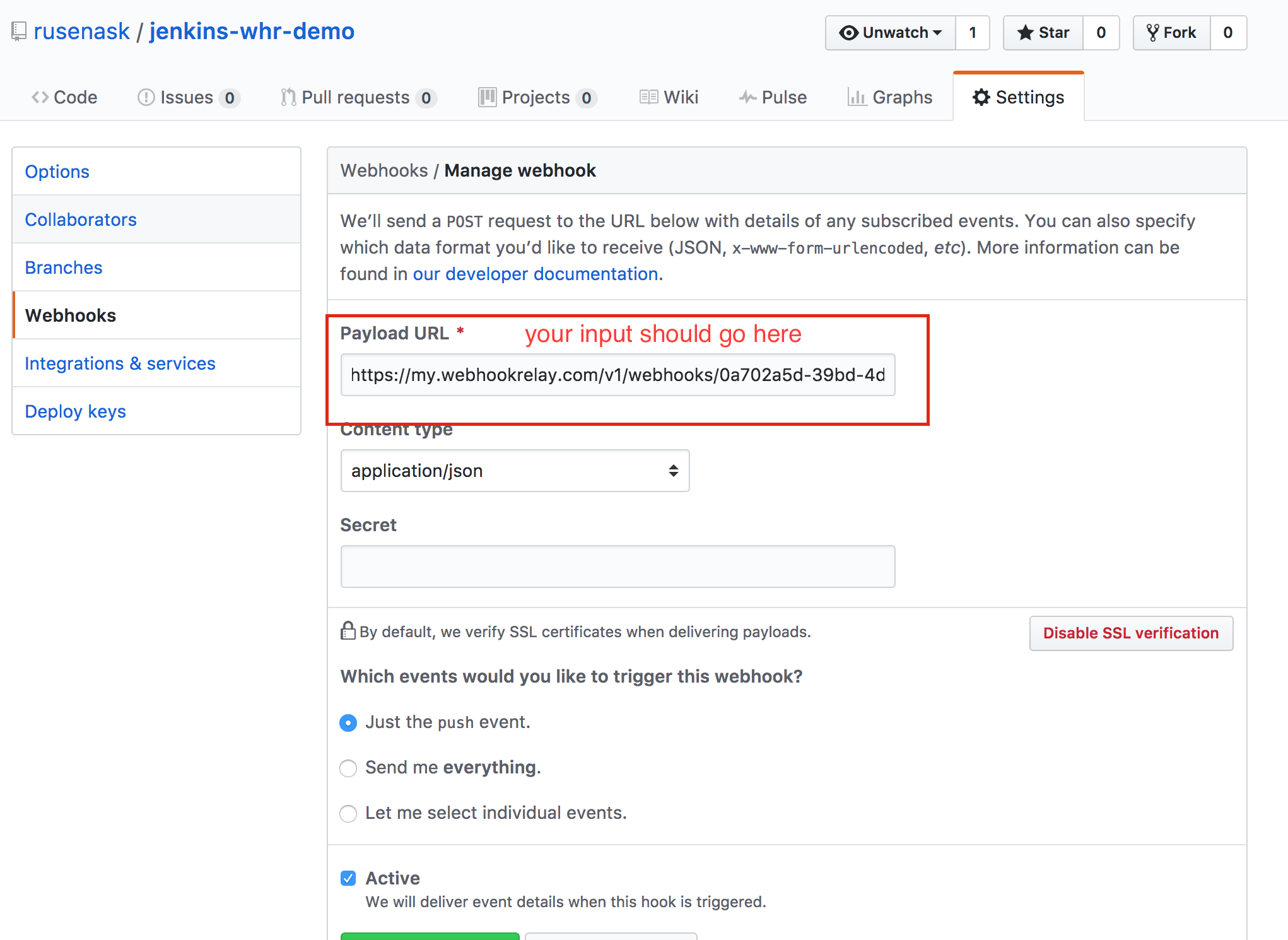Open the Content type selector
Screen dimensions: 1288x940
(515, 471)
